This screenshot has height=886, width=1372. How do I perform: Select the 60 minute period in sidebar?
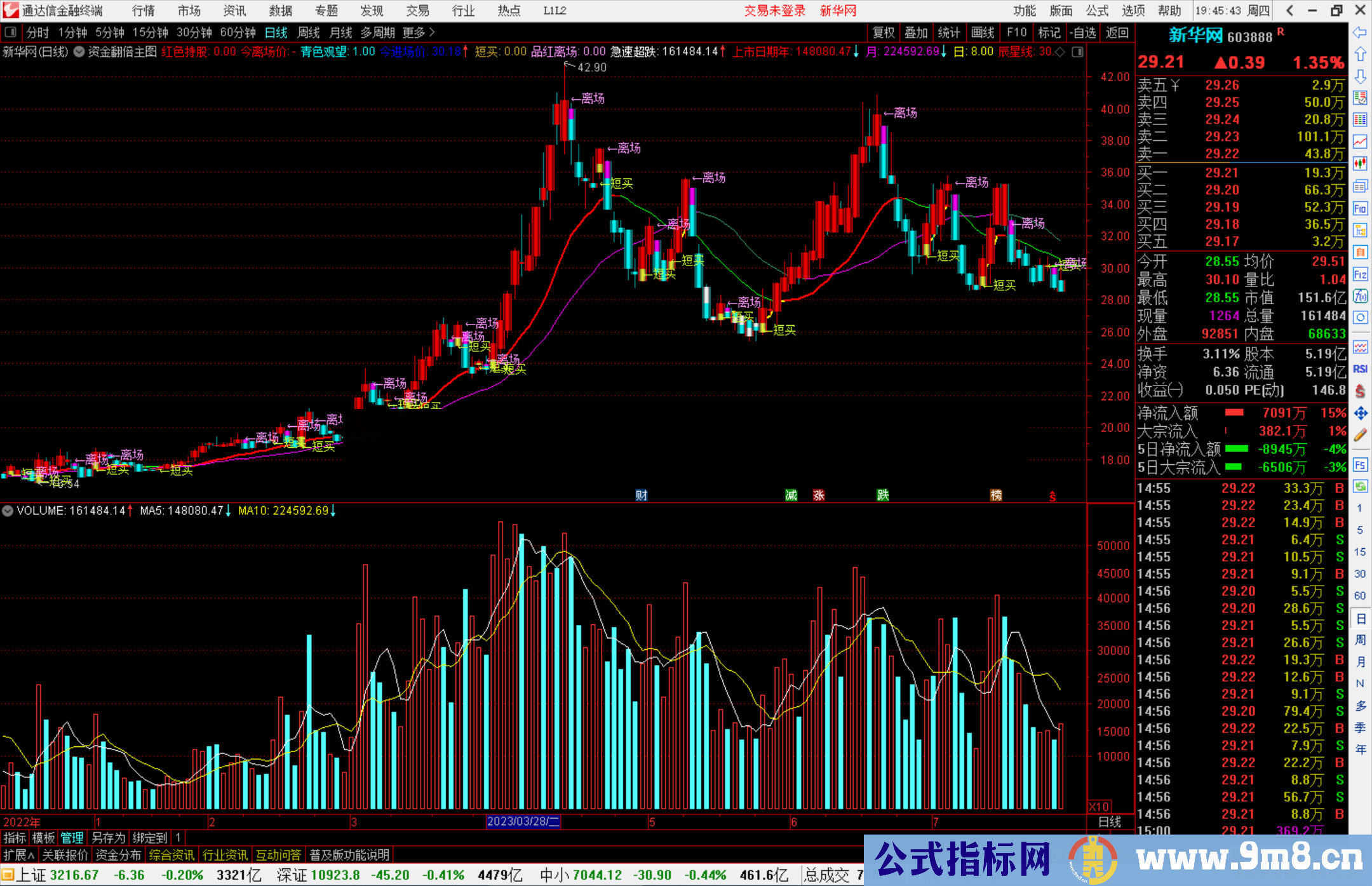(x=1360, y=596)
